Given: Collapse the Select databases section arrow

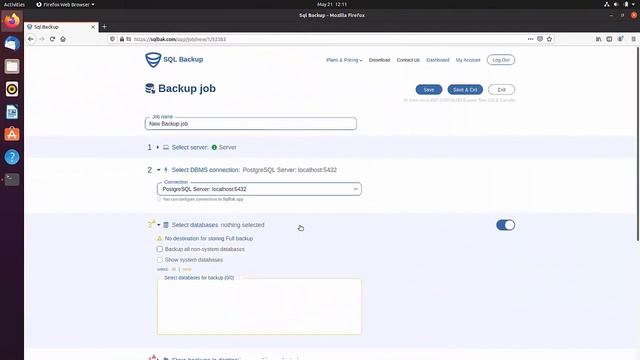Looking at the screenshot, I should point(158,225).
